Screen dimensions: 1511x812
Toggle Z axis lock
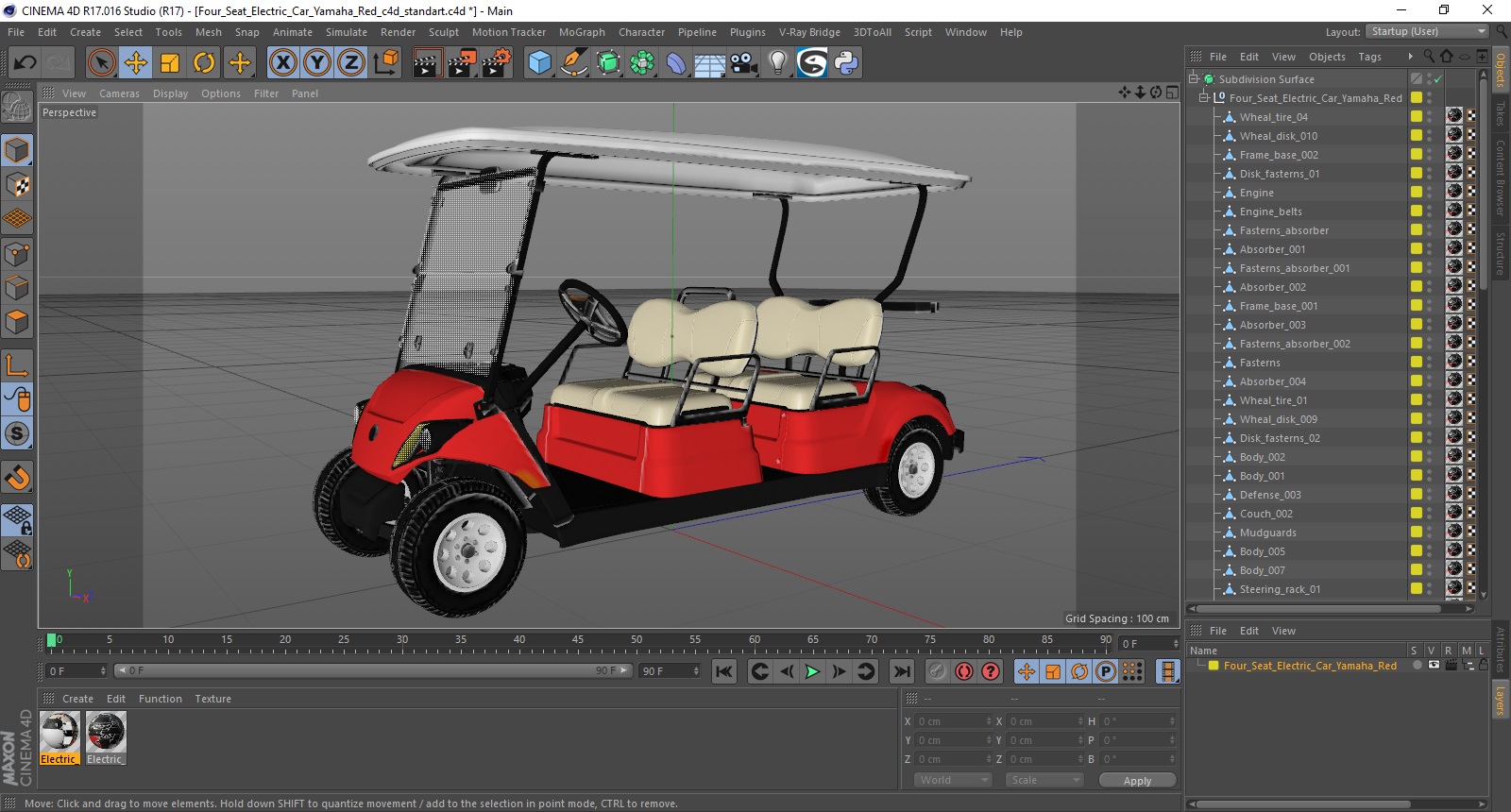click(x=351, y=63)
